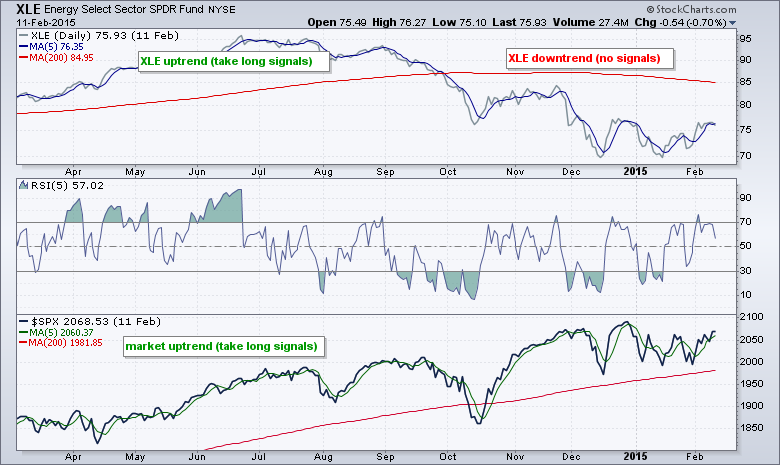
Task: Click the RSI 50 axis label
Action: [745, 246]
